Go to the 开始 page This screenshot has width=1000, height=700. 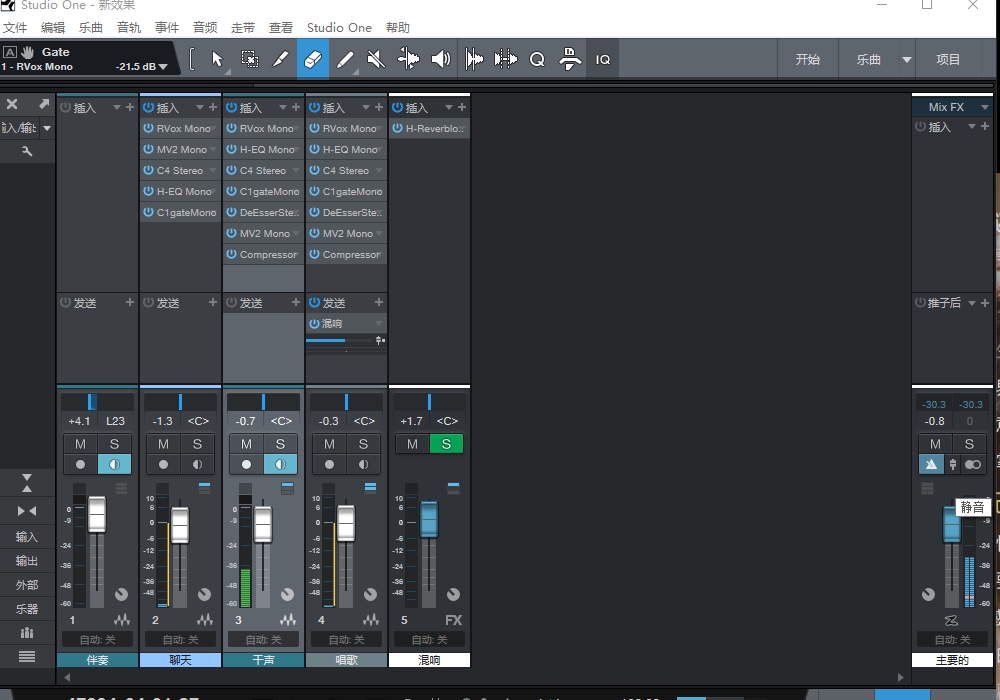pyautogui.click(x=808, y=59)
